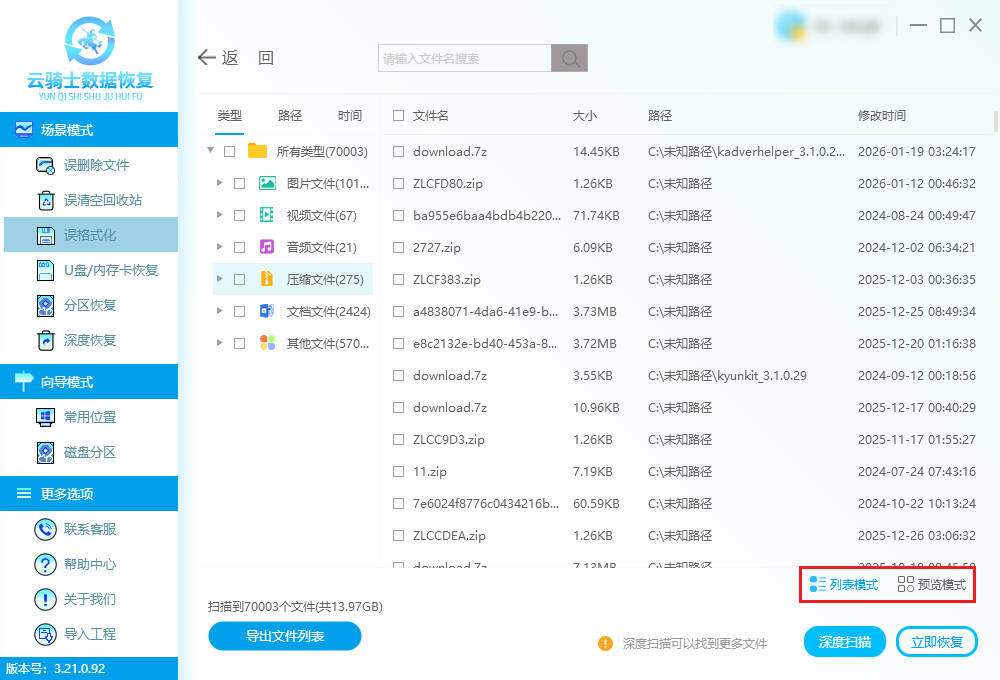
Task: Click the 立即恢复 button
Action: 936,642
